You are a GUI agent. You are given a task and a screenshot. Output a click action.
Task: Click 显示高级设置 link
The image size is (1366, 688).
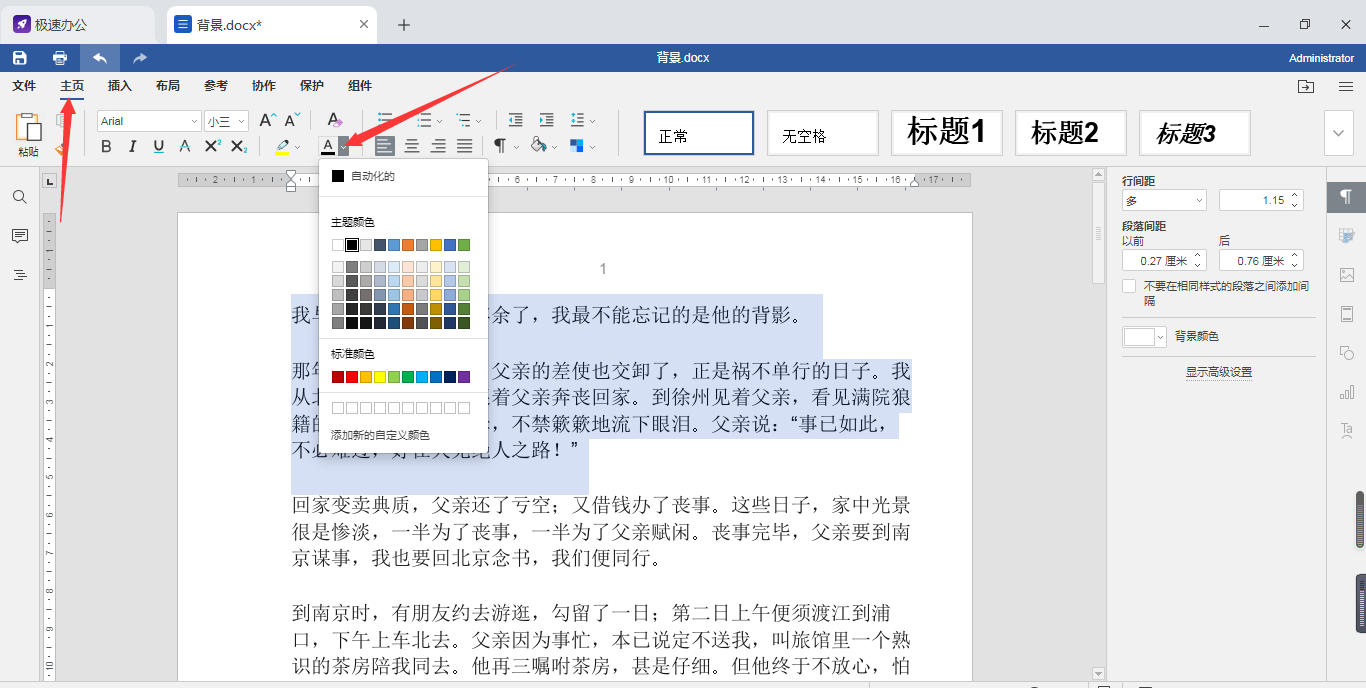point(1219,372)
